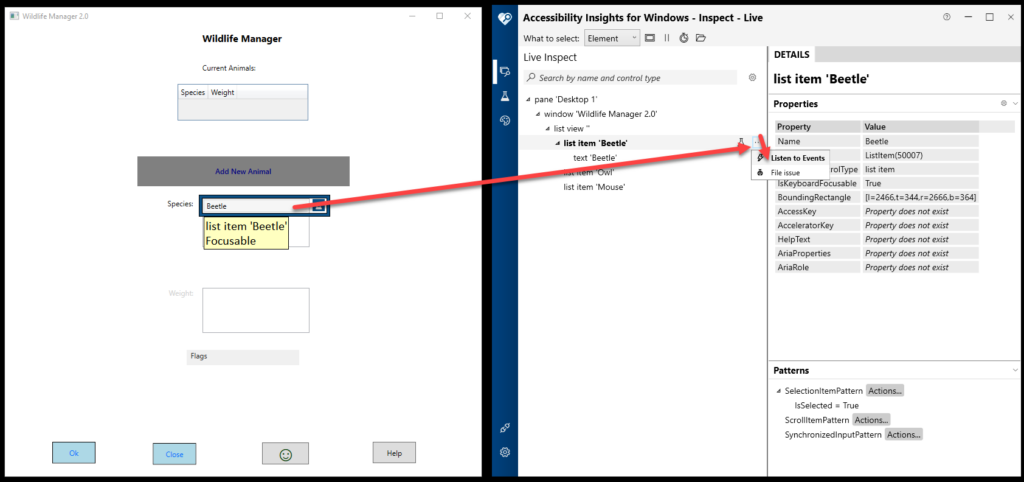
Task: Click the Species column header
Action: point(193,93)
